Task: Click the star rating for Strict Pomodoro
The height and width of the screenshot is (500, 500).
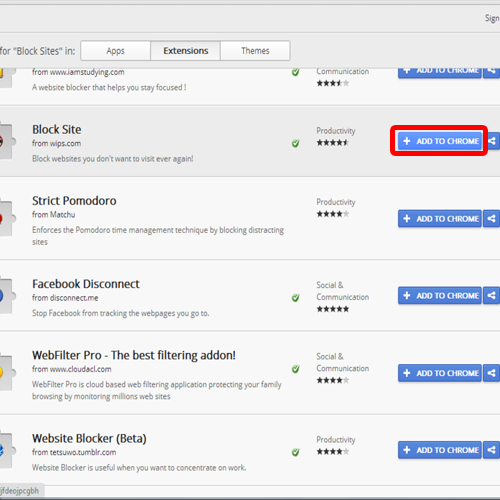Action: (333, 214)
